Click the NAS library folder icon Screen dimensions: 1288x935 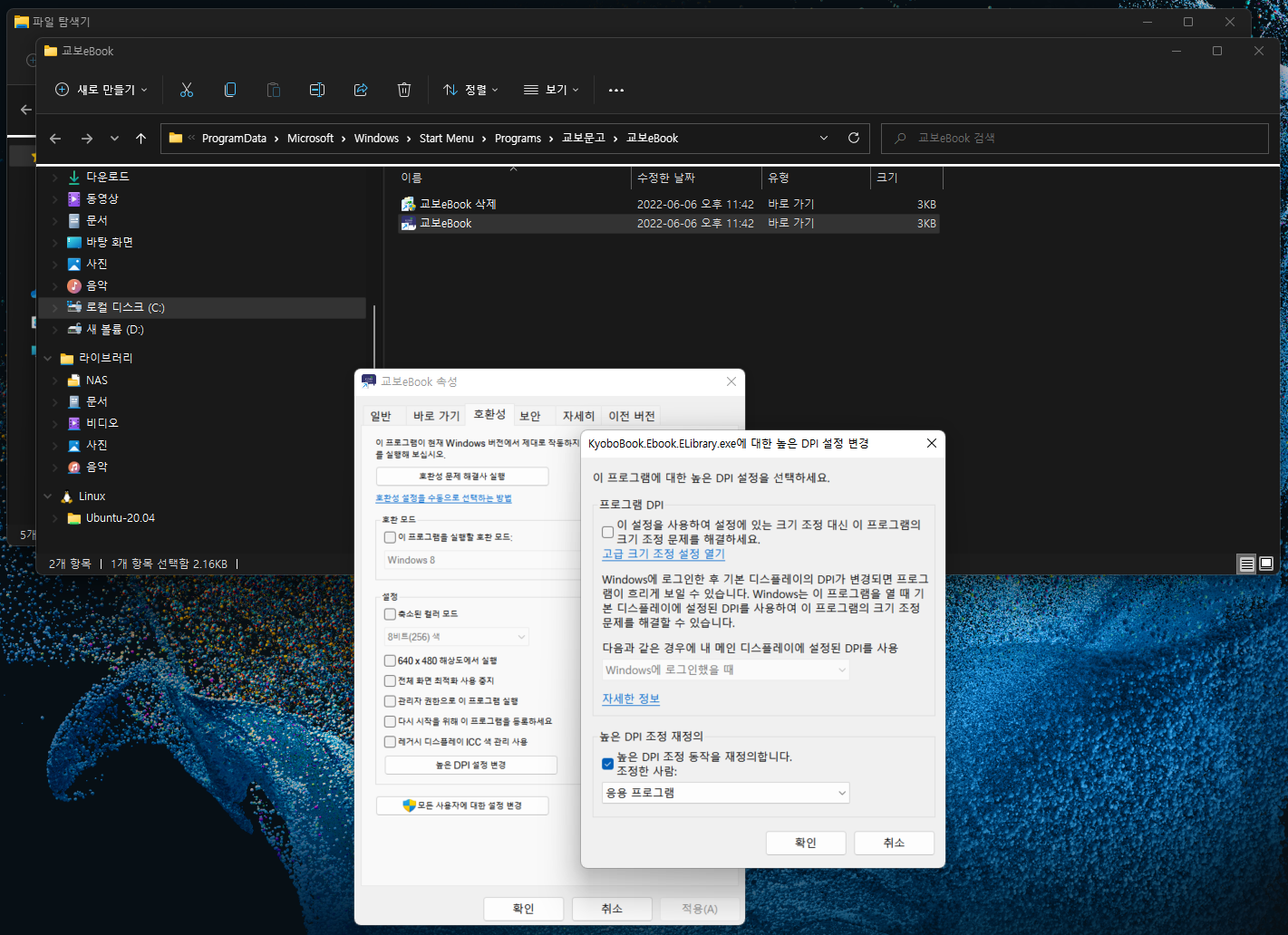tap(74, 381)
